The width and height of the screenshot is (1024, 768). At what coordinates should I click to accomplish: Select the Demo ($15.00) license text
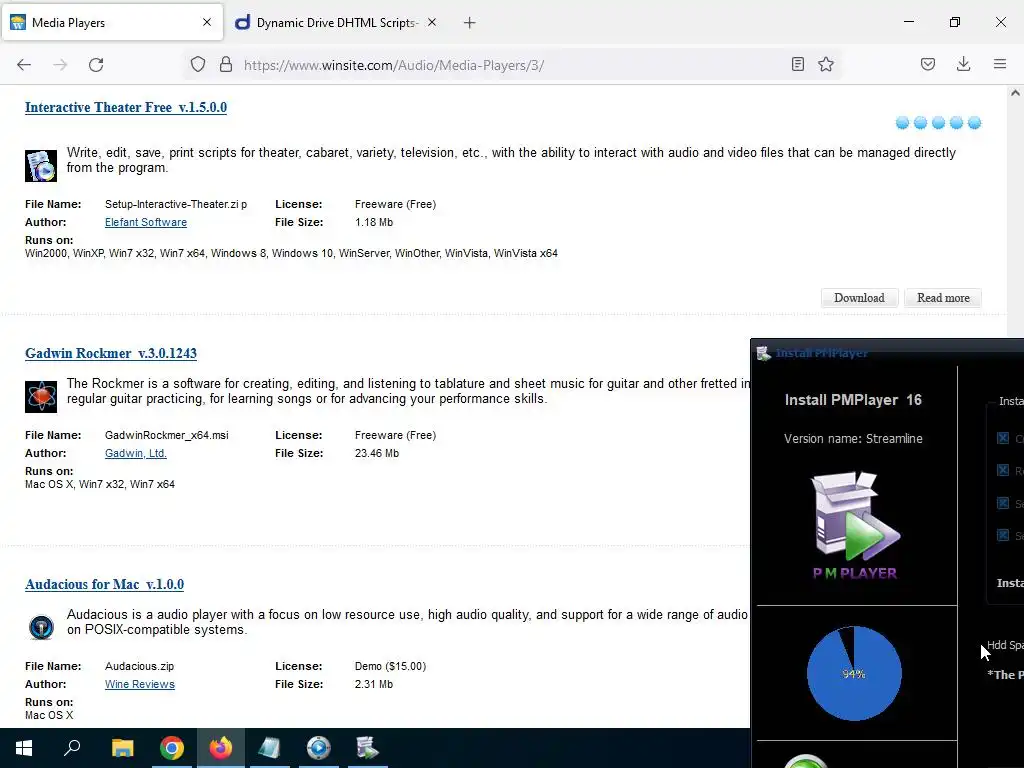click(x=391, y=666)
